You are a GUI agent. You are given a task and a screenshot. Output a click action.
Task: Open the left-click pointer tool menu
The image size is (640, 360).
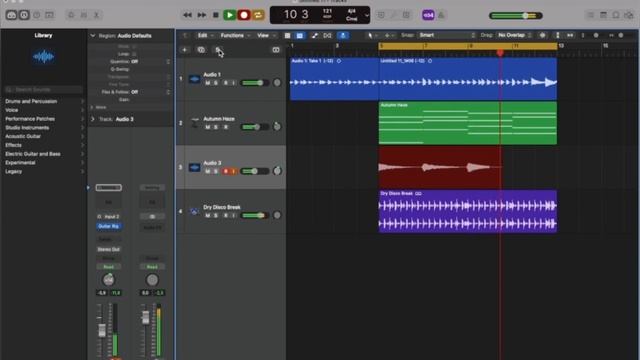click(x=371, y=36)
